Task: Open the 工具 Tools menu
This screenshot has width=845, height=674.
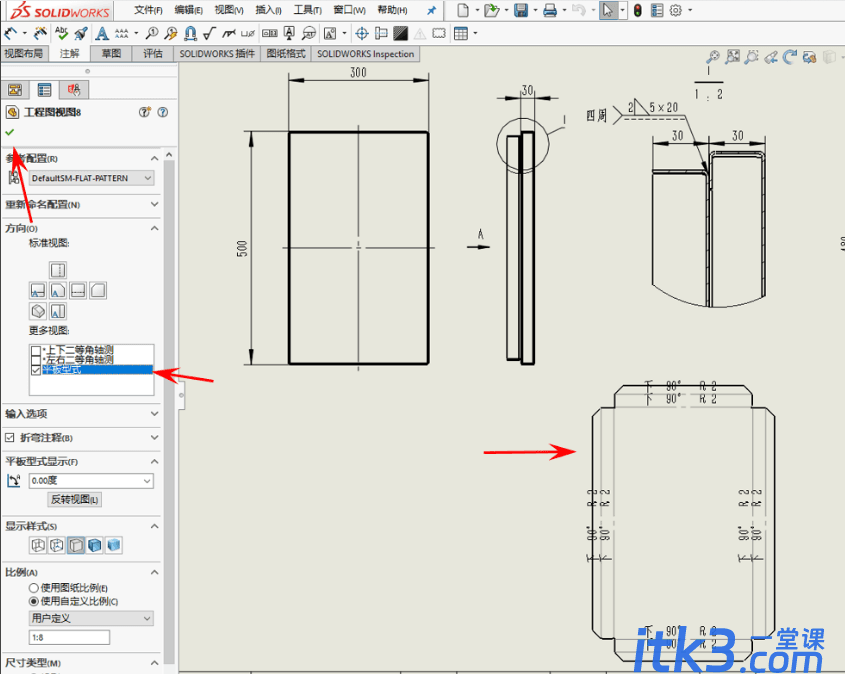Action: point(307,10)
